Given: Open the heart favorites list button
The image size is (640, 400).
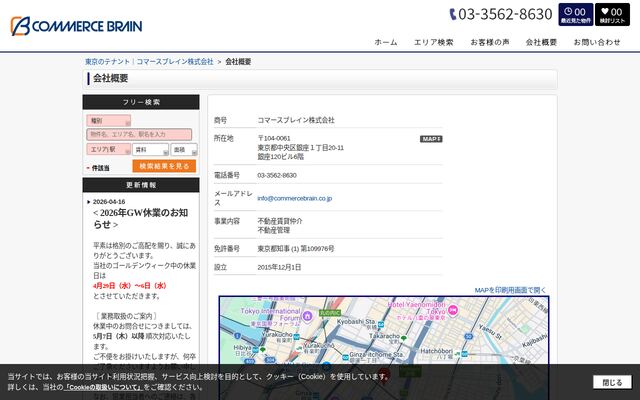Looking at the screenshot, I should [x=612, y=15].
